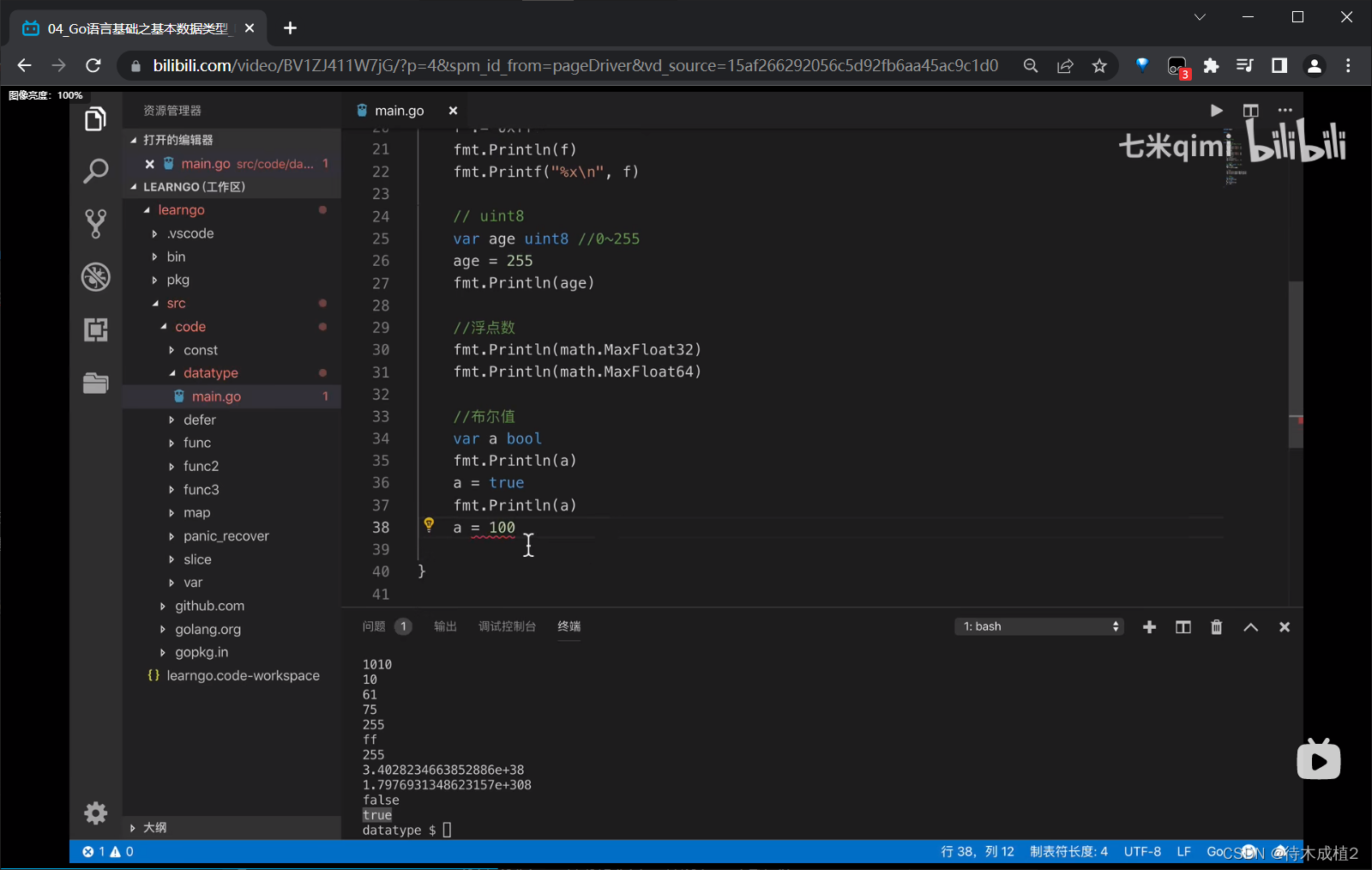This screenshot has width=1372, height=870.
Task: Split the terminal pane
Action: point(1183,627)
